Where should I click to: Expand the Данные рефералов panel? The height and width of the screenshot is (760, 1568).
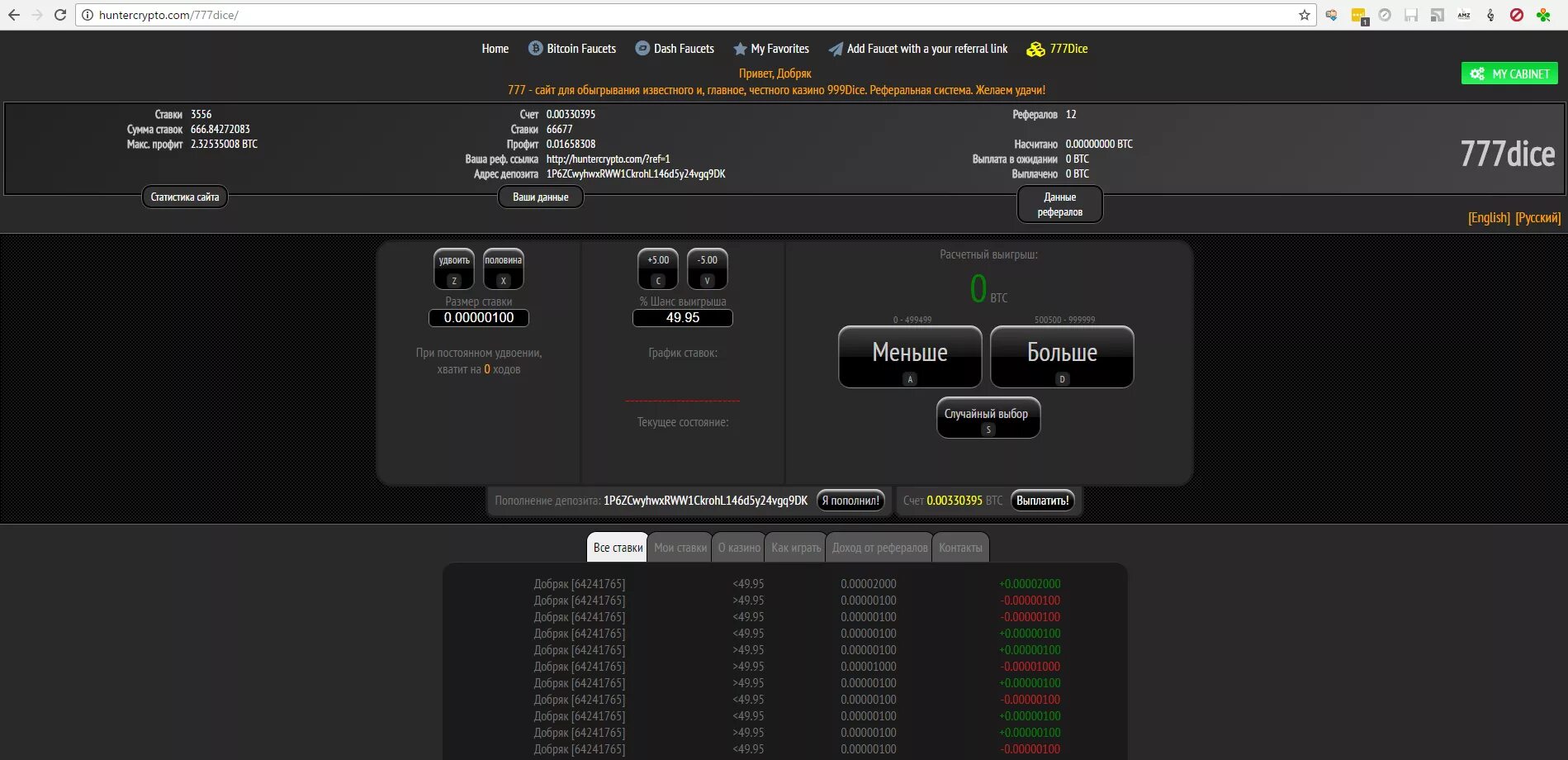pos(1059,205)
